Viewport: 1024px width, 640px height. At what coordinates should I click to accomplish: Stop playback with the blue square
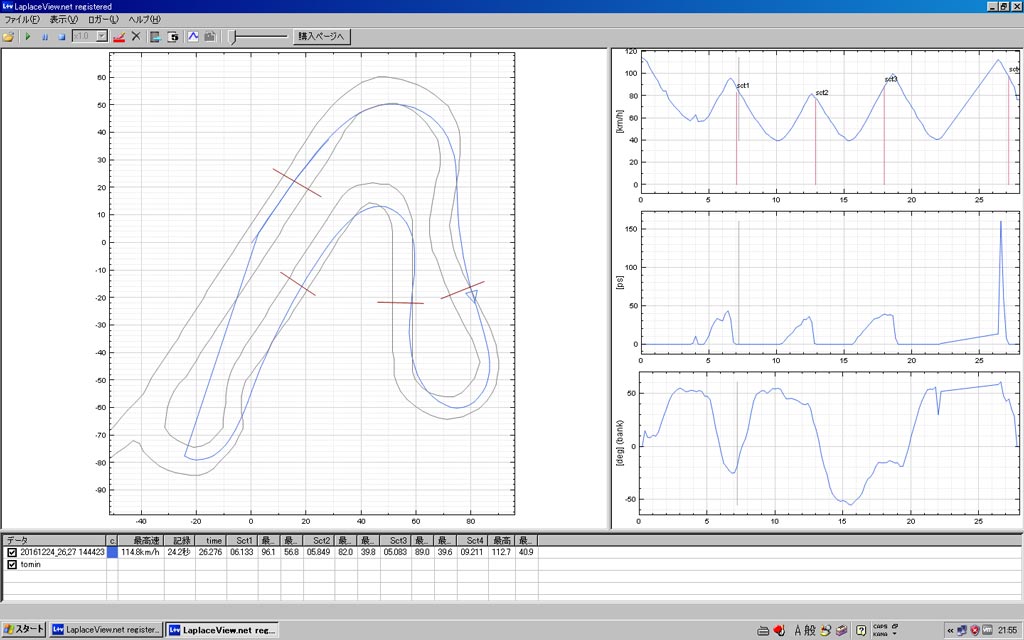61,37
